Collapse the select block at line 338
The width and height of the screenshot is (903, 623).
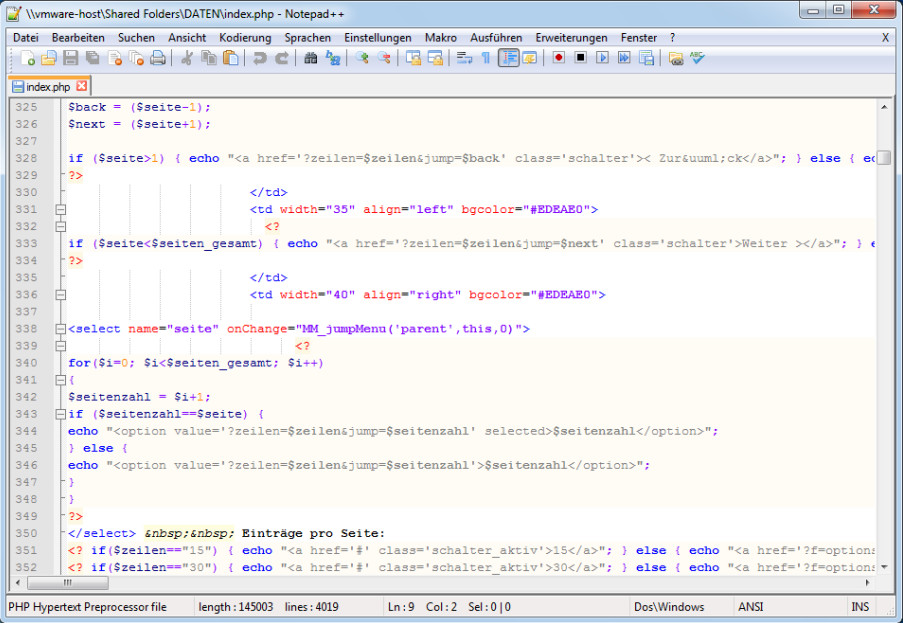point(60,329)
